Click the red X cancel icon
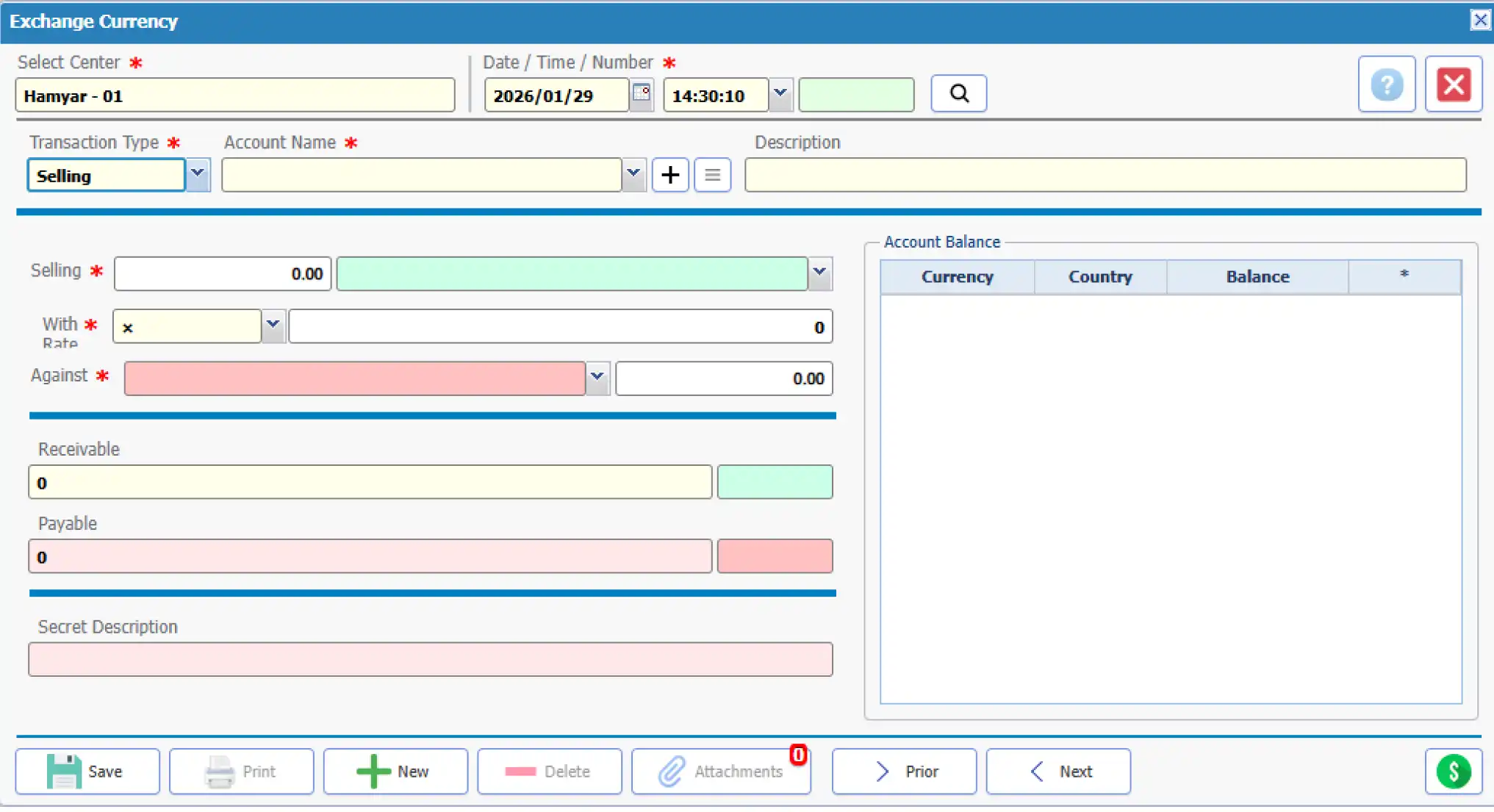Image resolution: width=1494 pixels, height=812 pixels. coord(1453,85)
